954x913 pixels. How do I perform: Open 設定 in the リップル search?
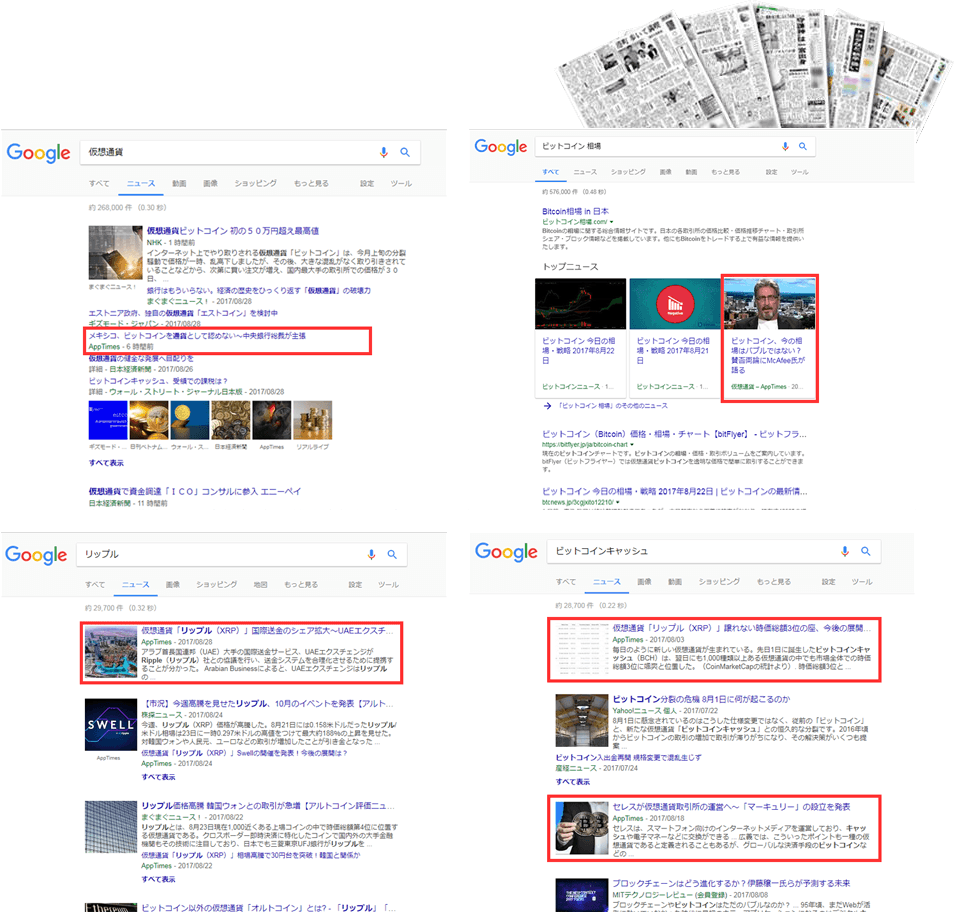355,585
